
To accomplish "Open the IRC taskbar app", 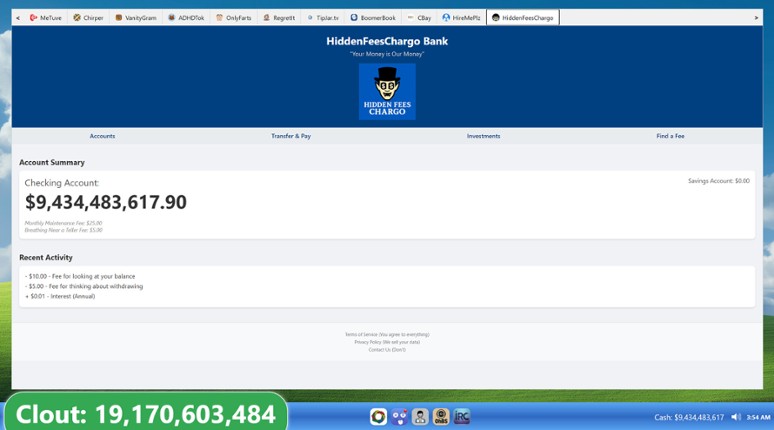I will pyautogui.click(x=462, y=417).
